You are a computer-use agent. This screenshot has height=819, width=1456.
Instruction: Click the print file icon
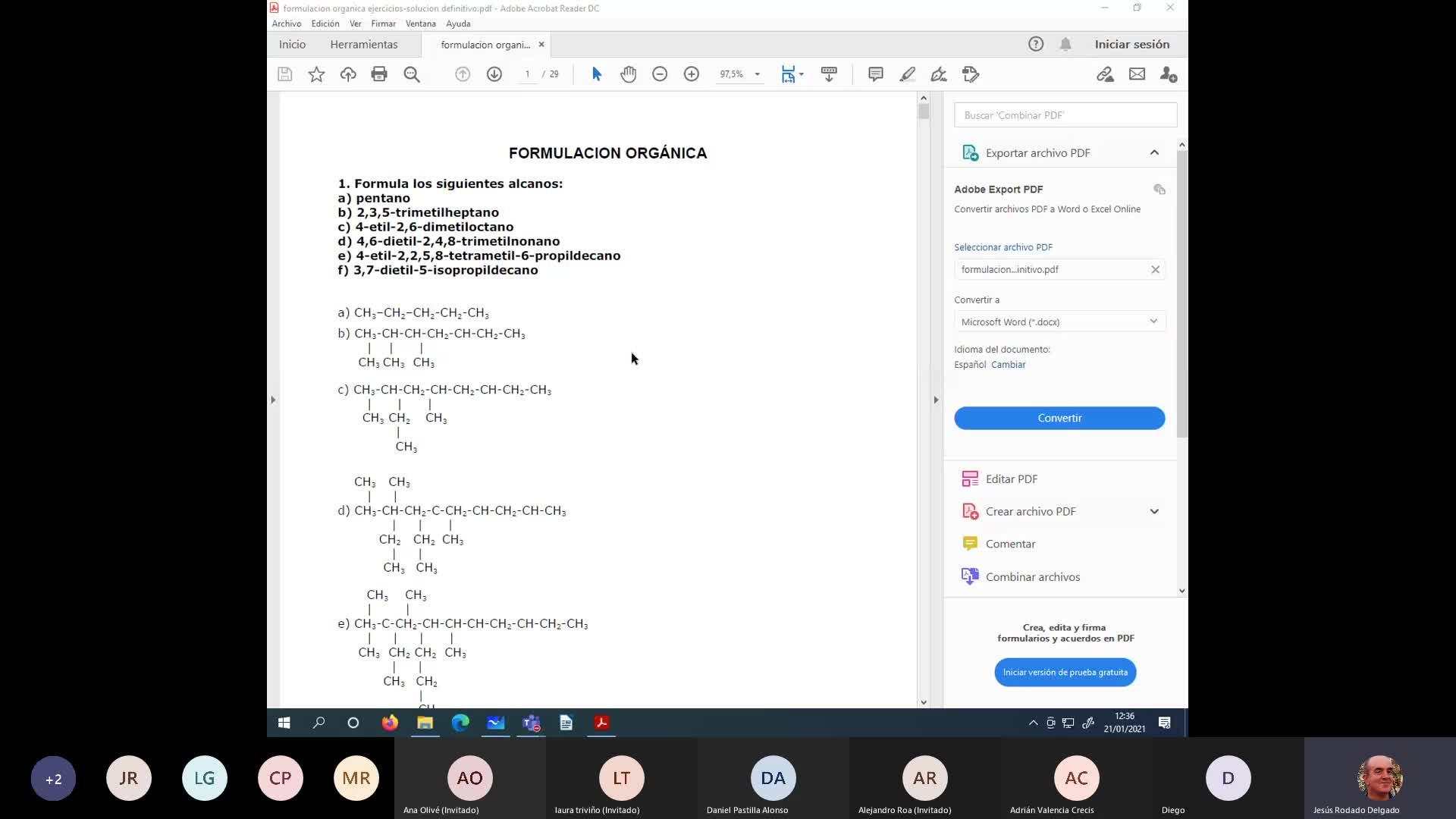[379, 74]
